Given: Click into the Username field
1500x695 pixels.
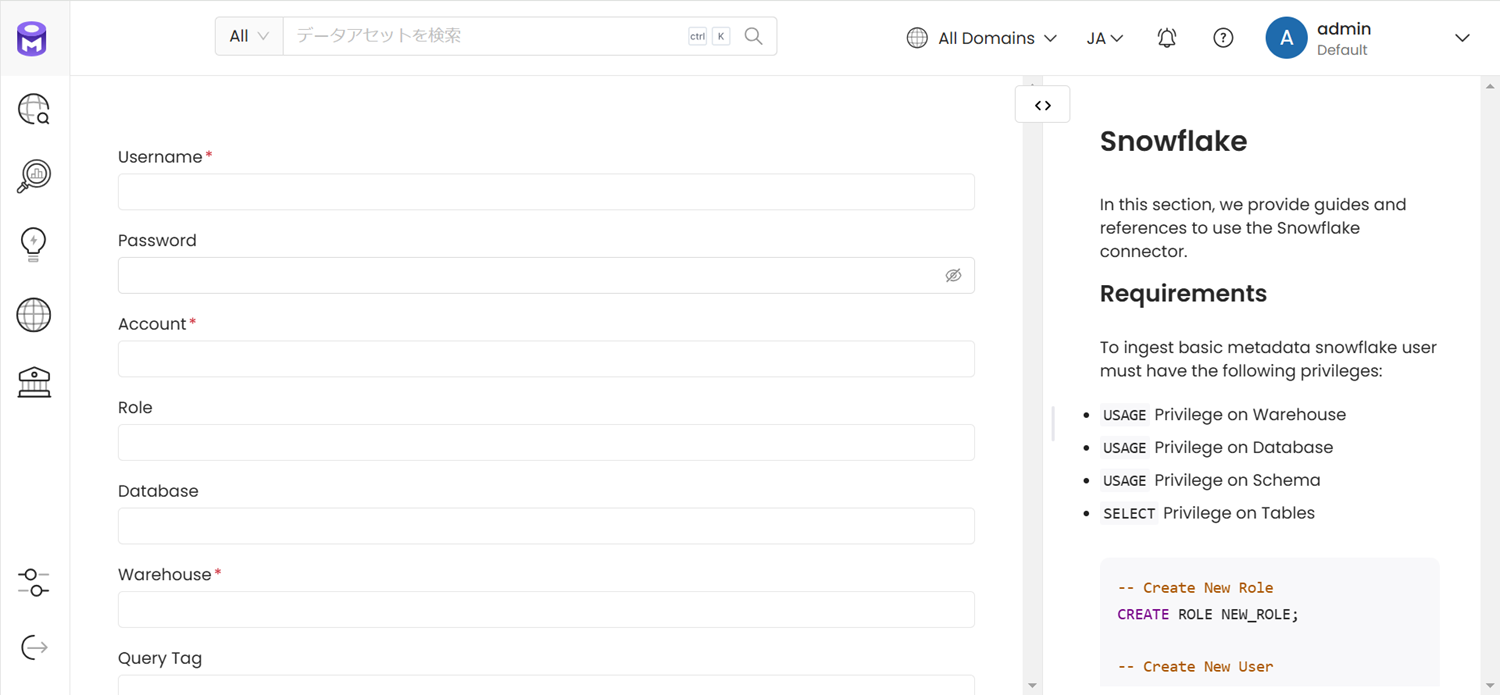Looking at the screenshot, I should click(546, 192).
